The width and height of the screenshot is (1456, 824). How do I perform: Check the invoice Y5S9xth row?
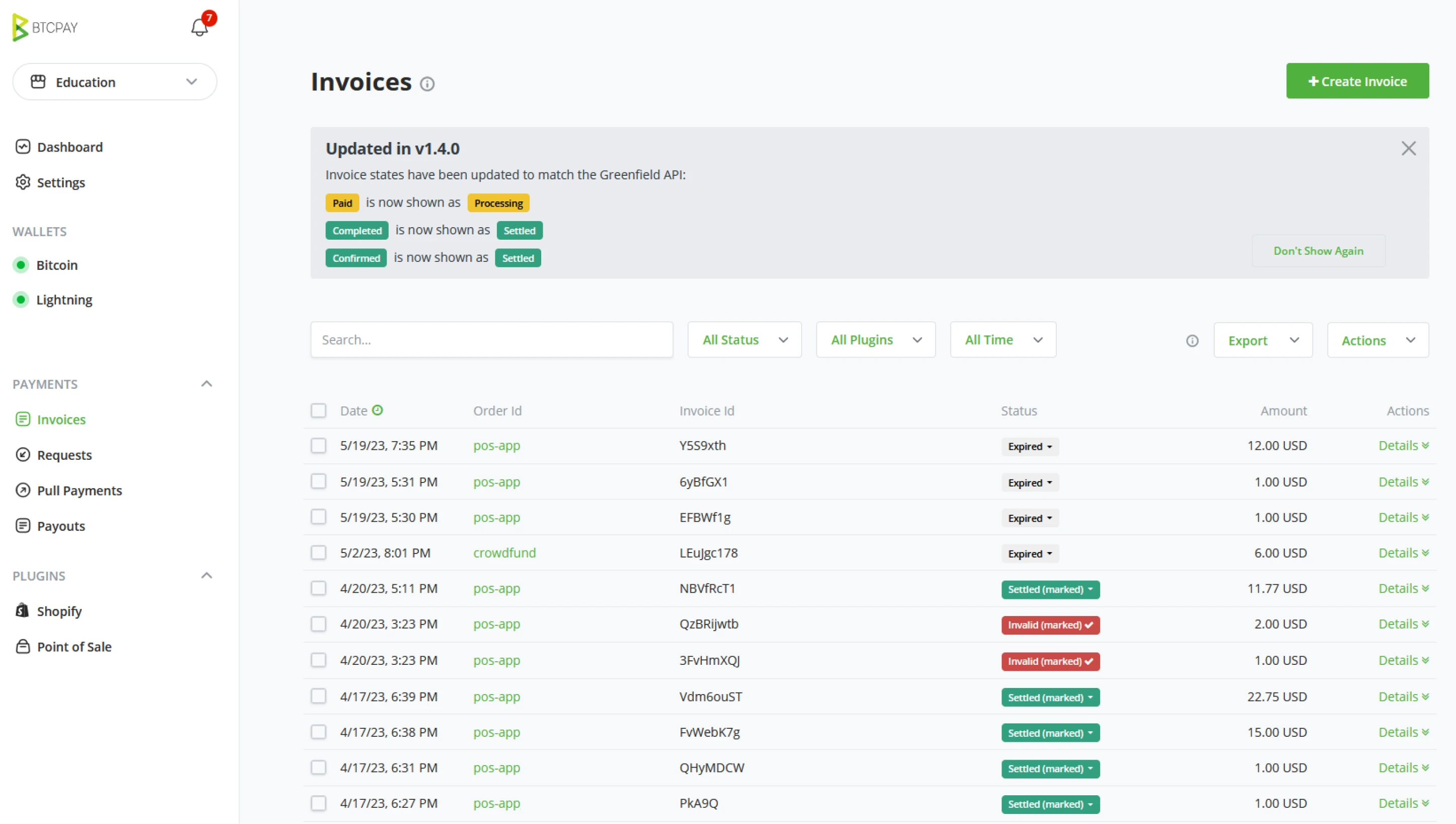(319, 446)
